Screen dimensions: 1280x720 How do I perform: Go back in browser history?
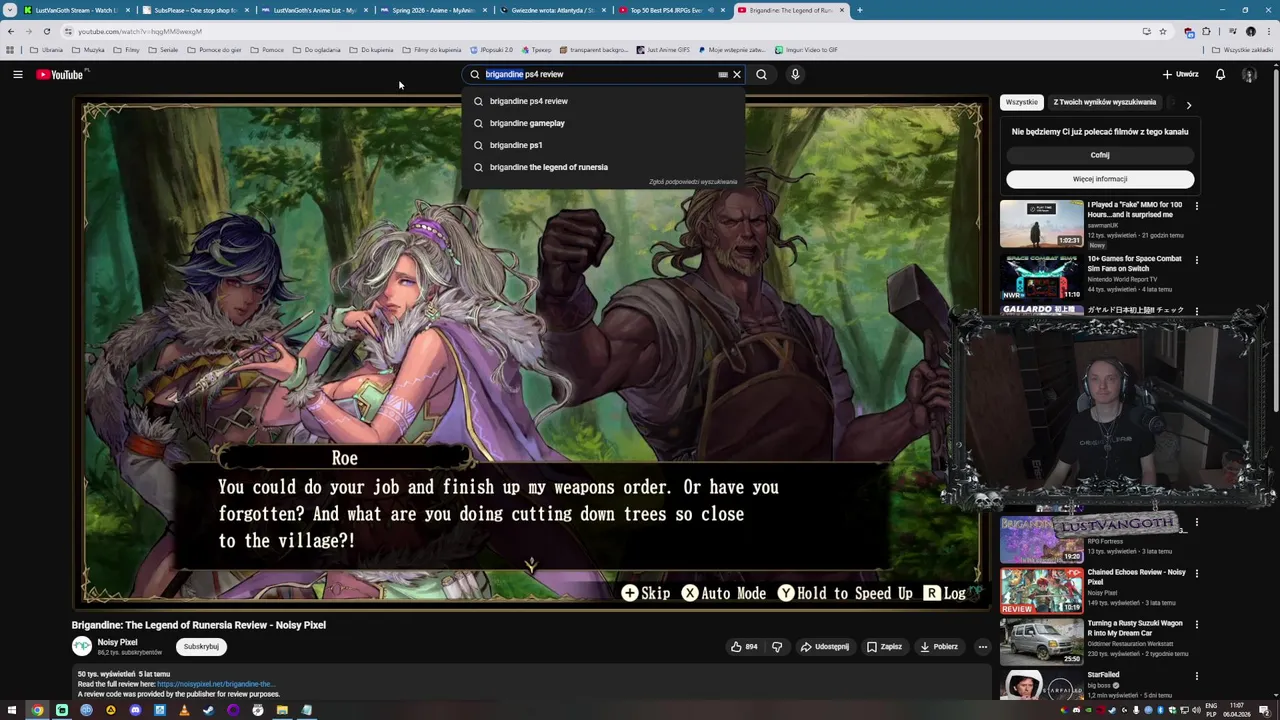(11, 31)
